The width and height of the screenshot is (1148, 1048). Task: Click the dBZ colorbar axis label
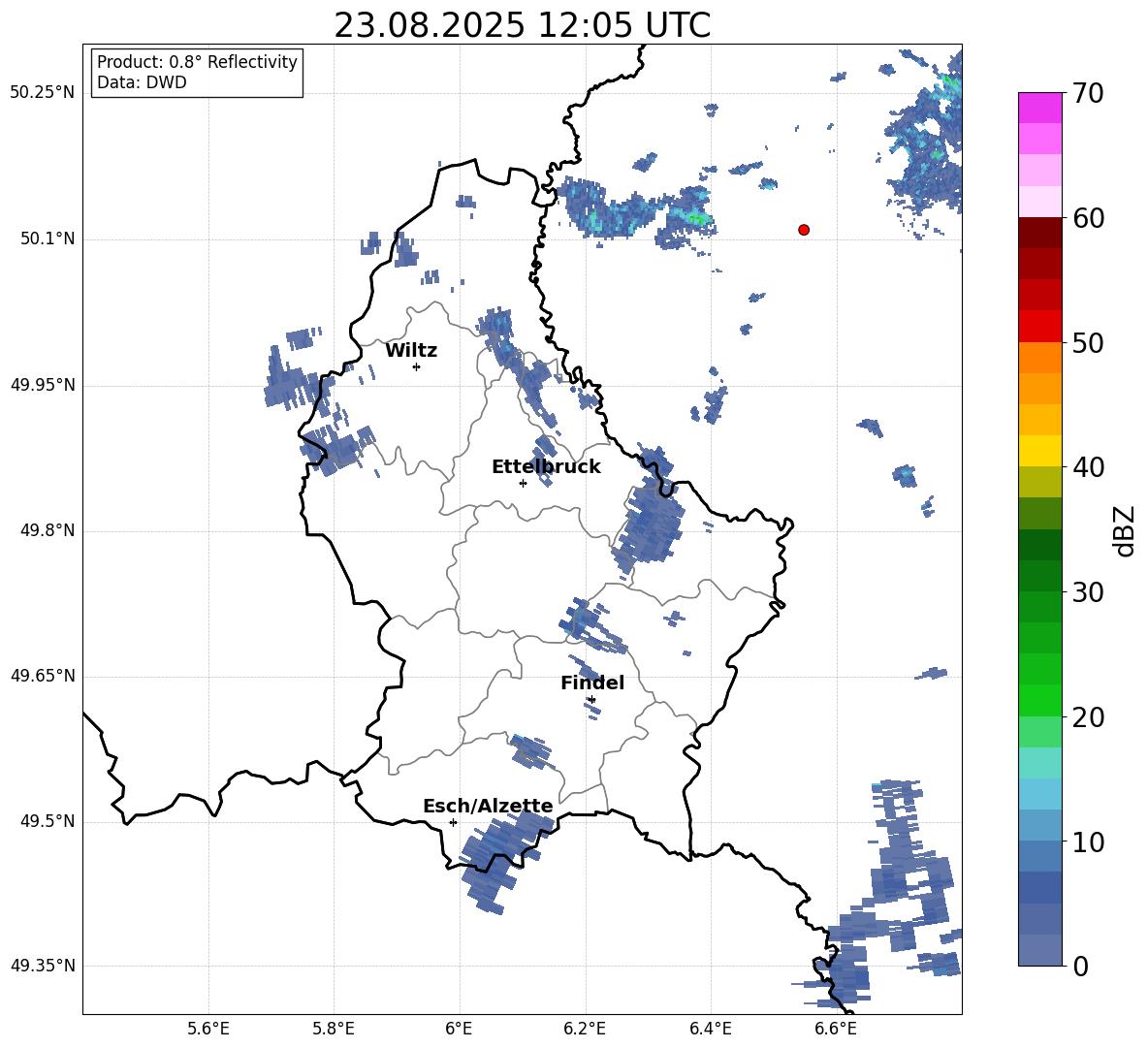tap(1125, 531)
